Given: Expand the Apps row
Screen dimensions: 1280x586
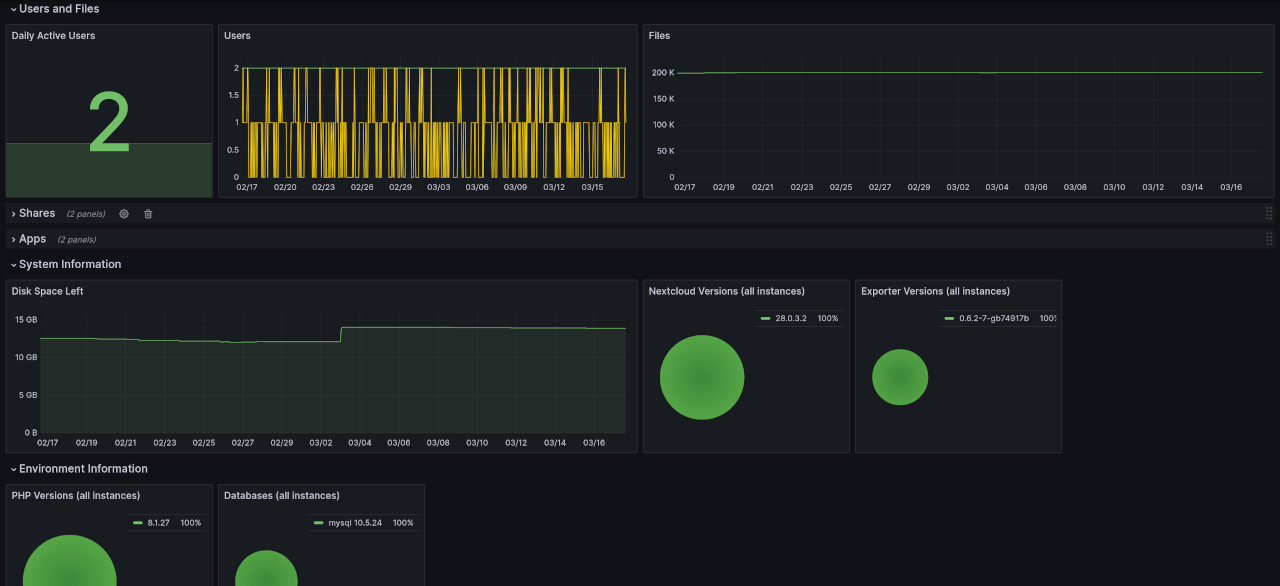Looking at the screenshot, I should 32,239.
